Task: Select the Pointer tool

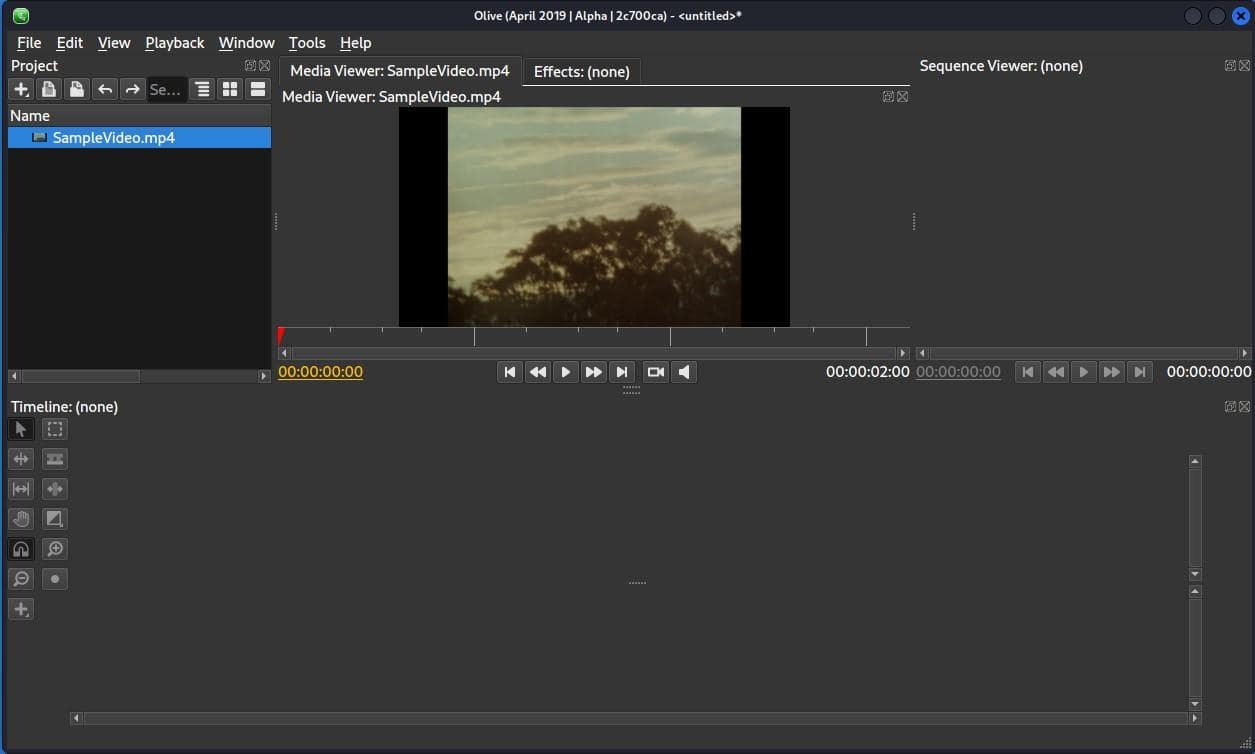Action: 21,429
